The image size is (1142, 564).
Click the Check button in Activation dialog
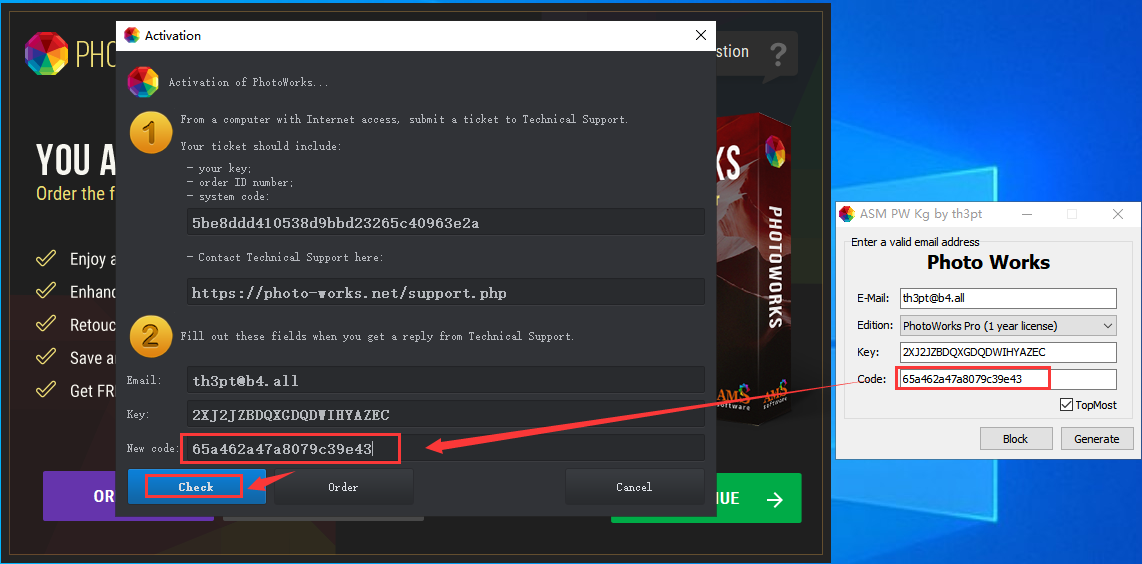197,486
